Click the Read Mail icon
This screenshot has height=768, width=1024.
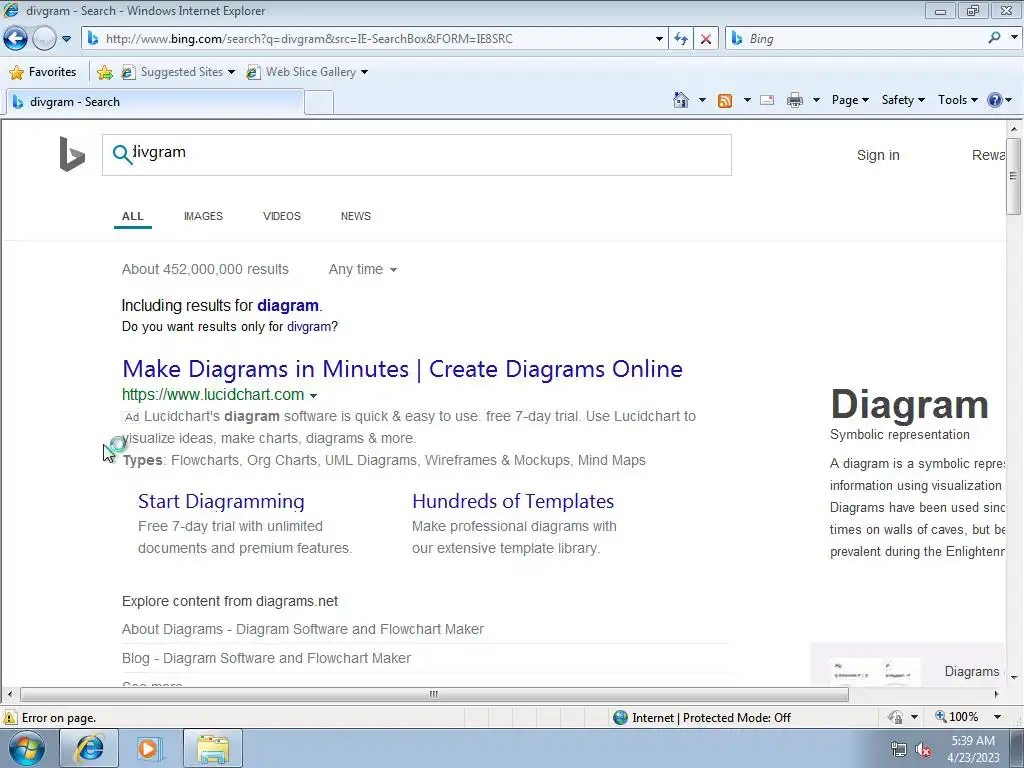pos(767,100)
